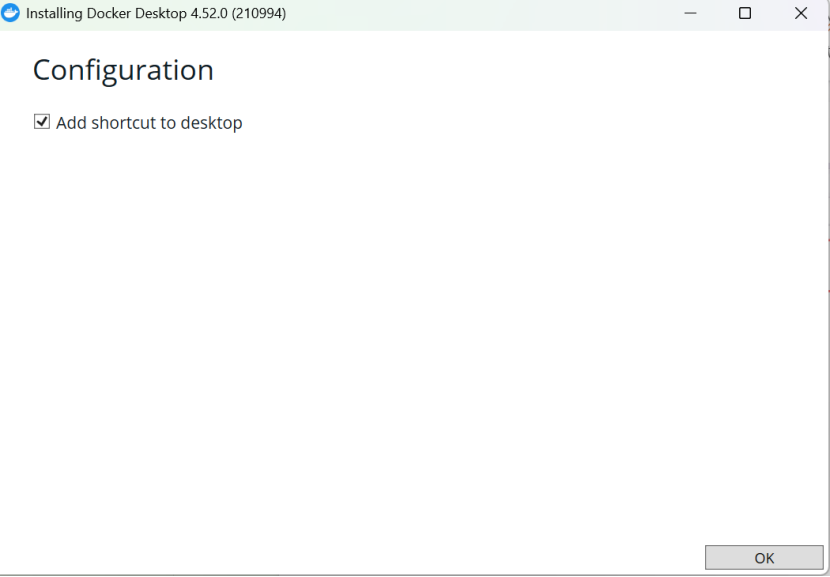Maximize the Docker Desktop installer window
The height and width of the screenshot is (577, 830).
[745, 13]
